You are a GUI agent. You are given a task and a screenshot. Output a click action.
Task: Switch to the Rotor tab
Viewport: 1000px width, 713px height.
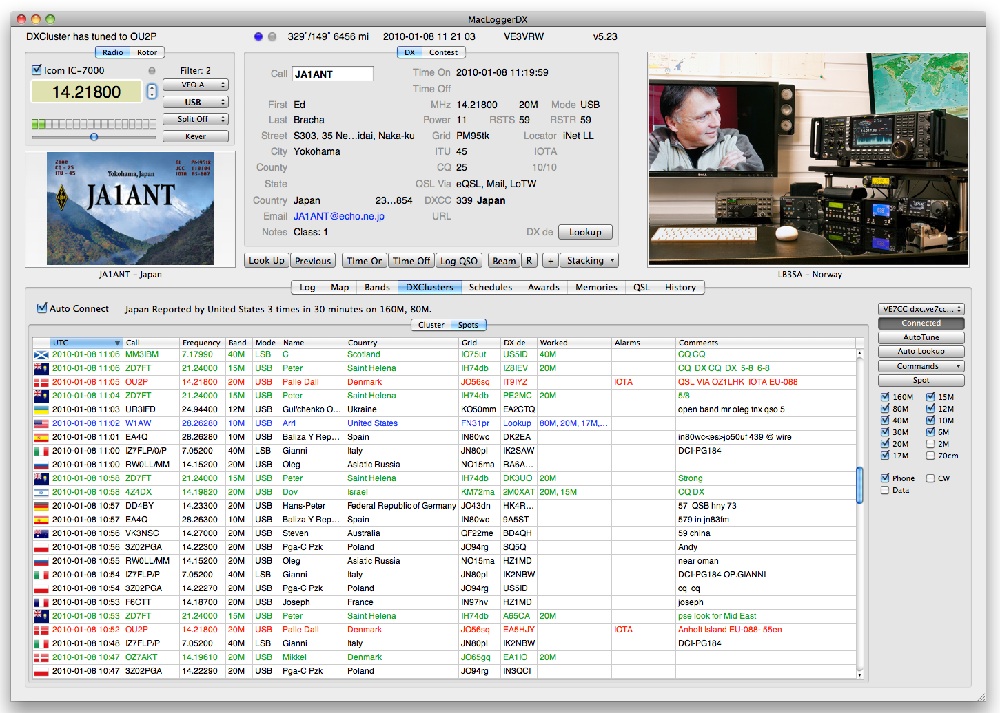pos(147,52)
